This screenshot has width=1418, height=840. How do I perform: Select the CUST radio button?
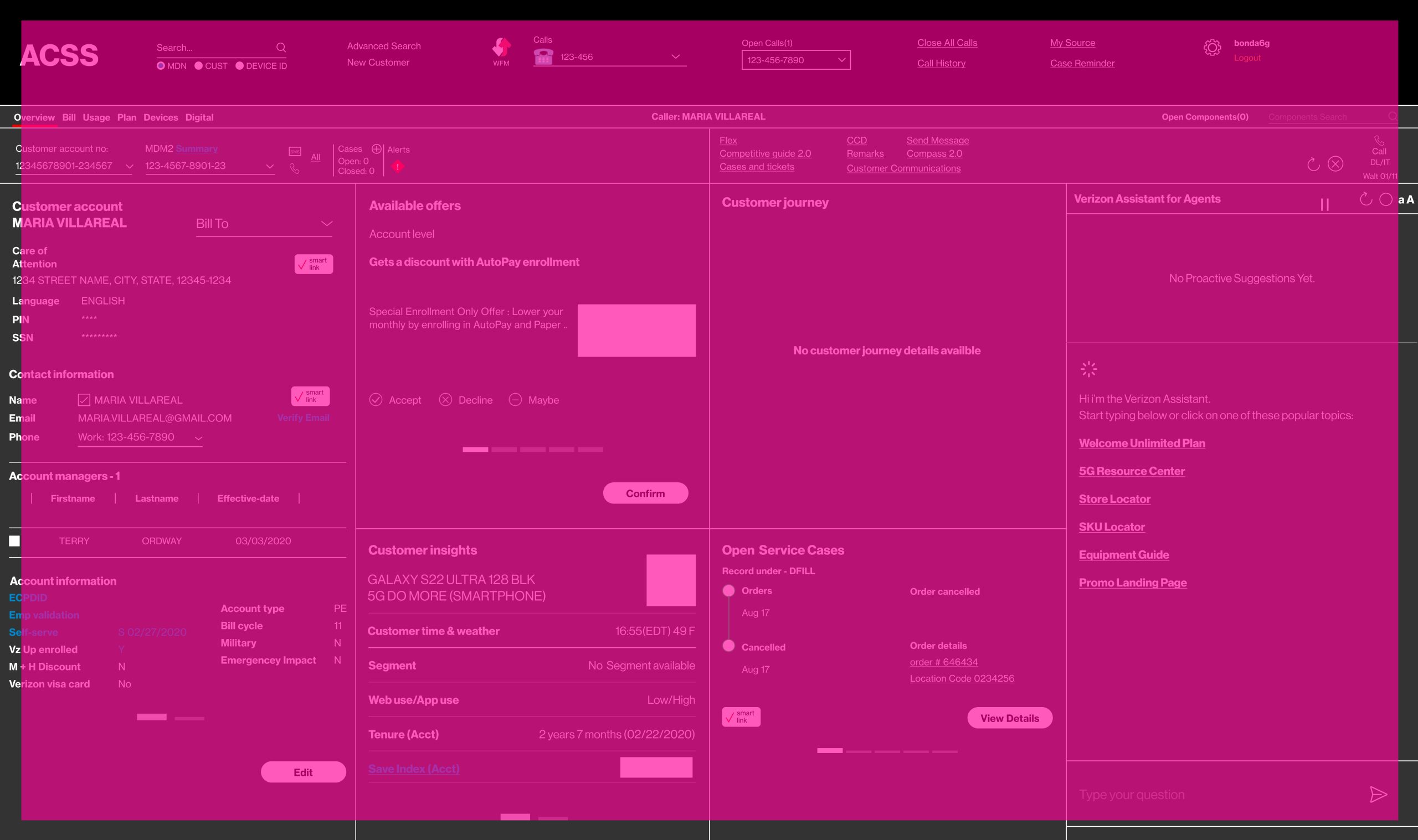click(199, 66)
